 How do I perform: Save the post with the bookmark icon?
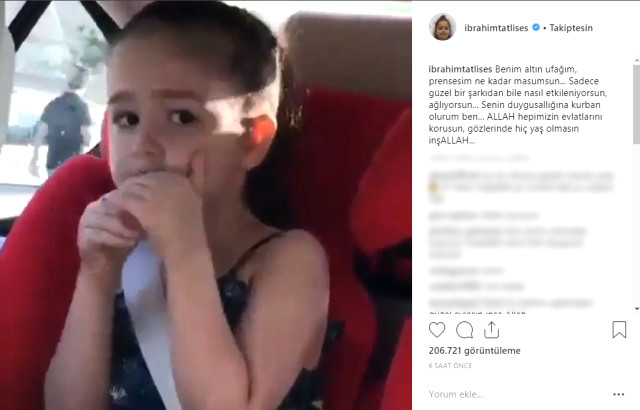pos(619,330)
